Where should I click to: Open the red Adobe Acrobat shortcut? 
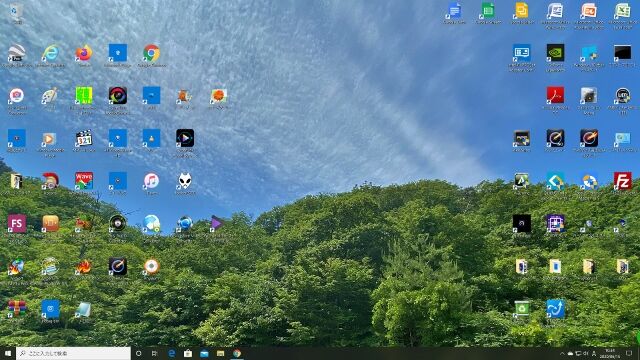pos(555,96)
